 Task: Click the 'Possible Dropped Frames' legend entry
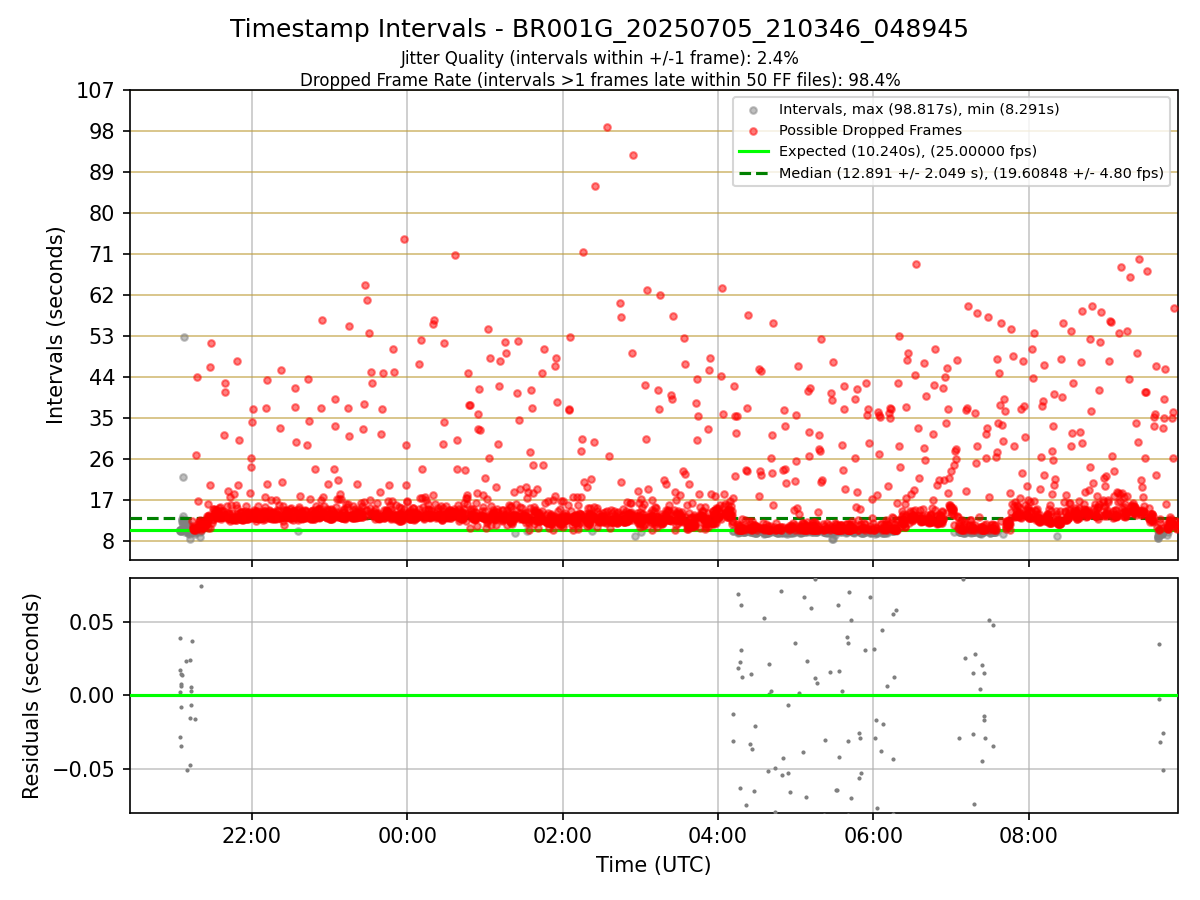[870, 130]
